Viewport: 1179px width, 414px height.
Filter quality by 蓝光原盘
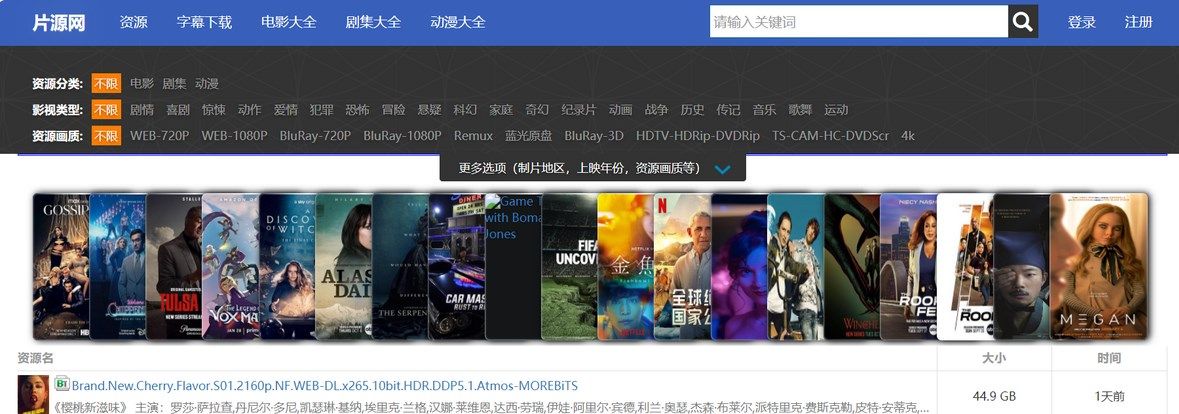(529, 136)
